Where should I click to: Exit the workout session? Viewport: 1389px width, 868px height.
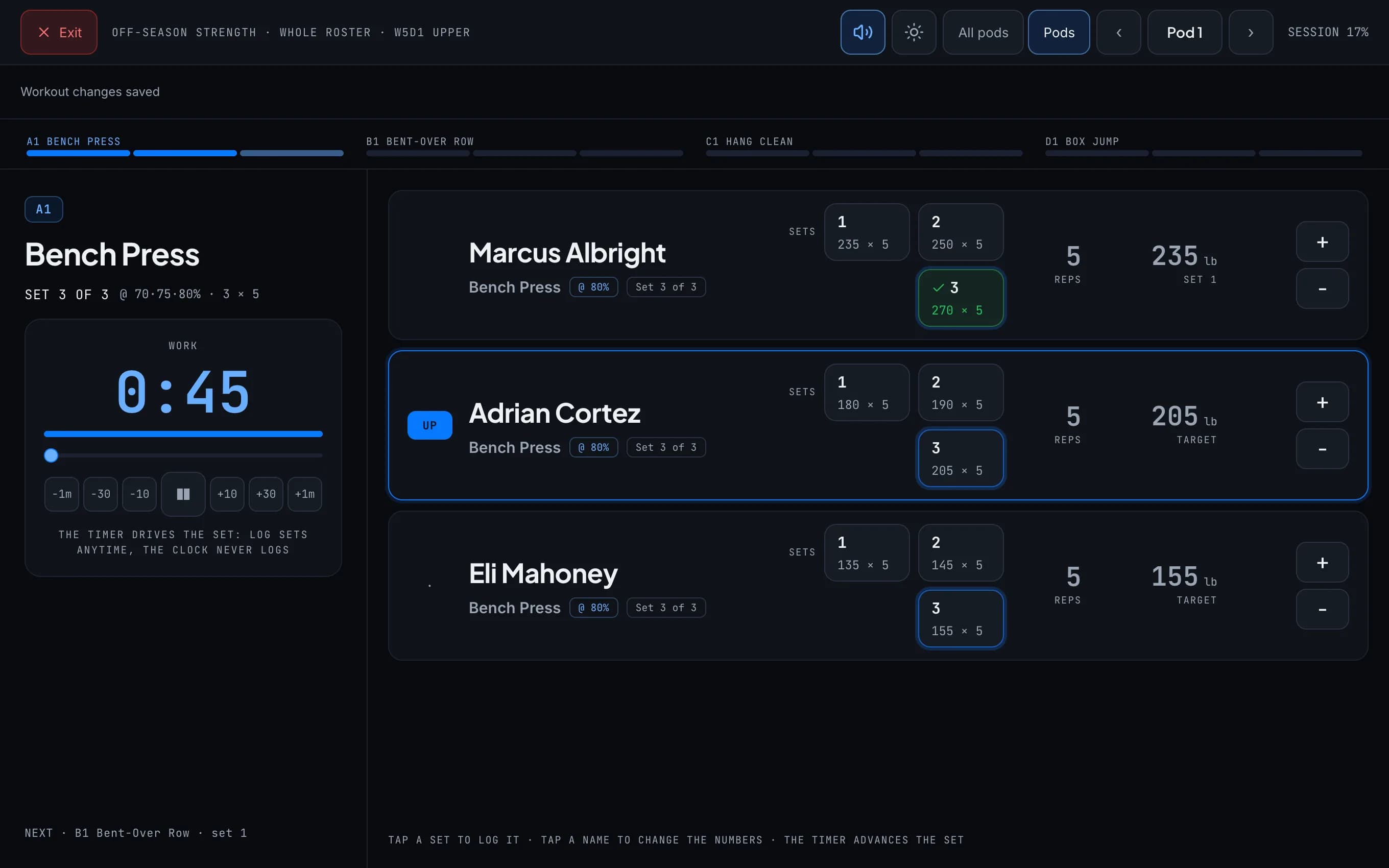click(x=59, y=32)
